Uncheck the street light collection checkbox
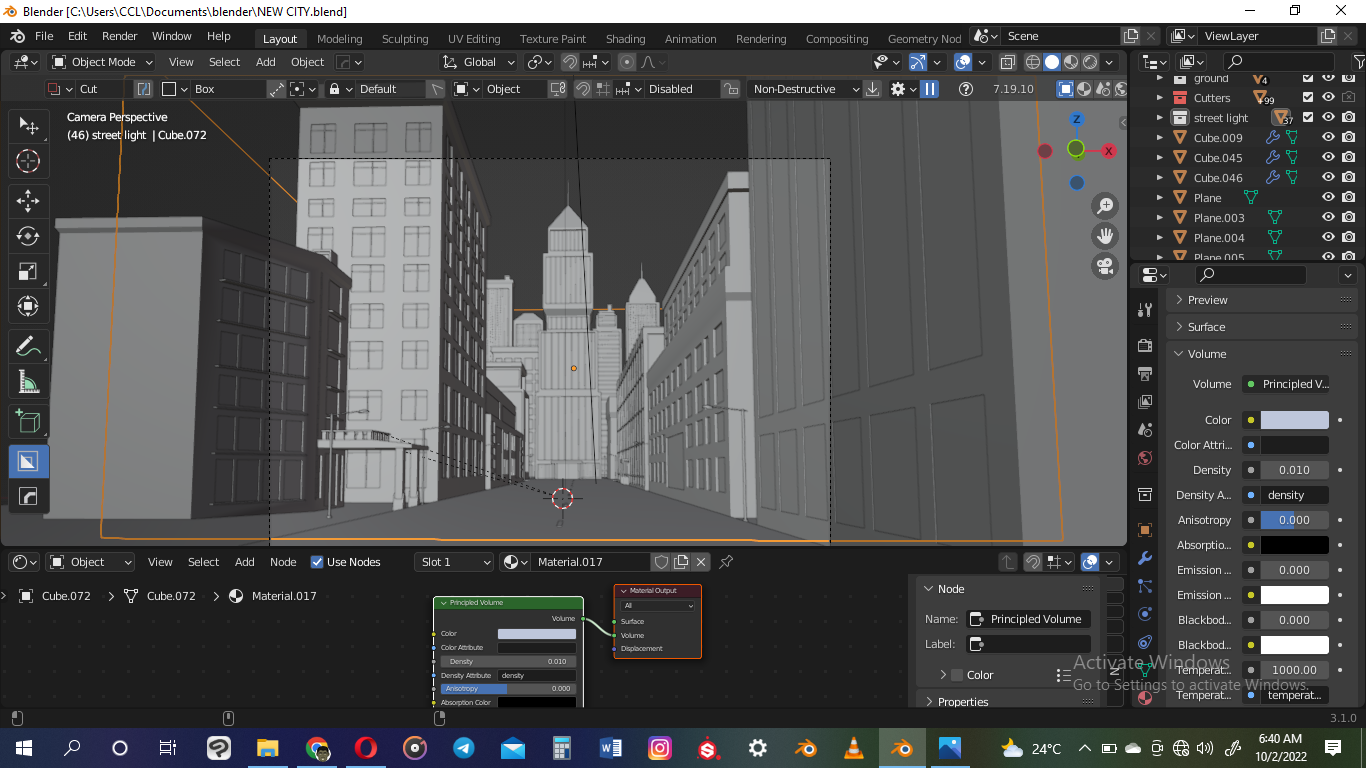This screenshot has width=1366, height=768. tap(1308, 118)
